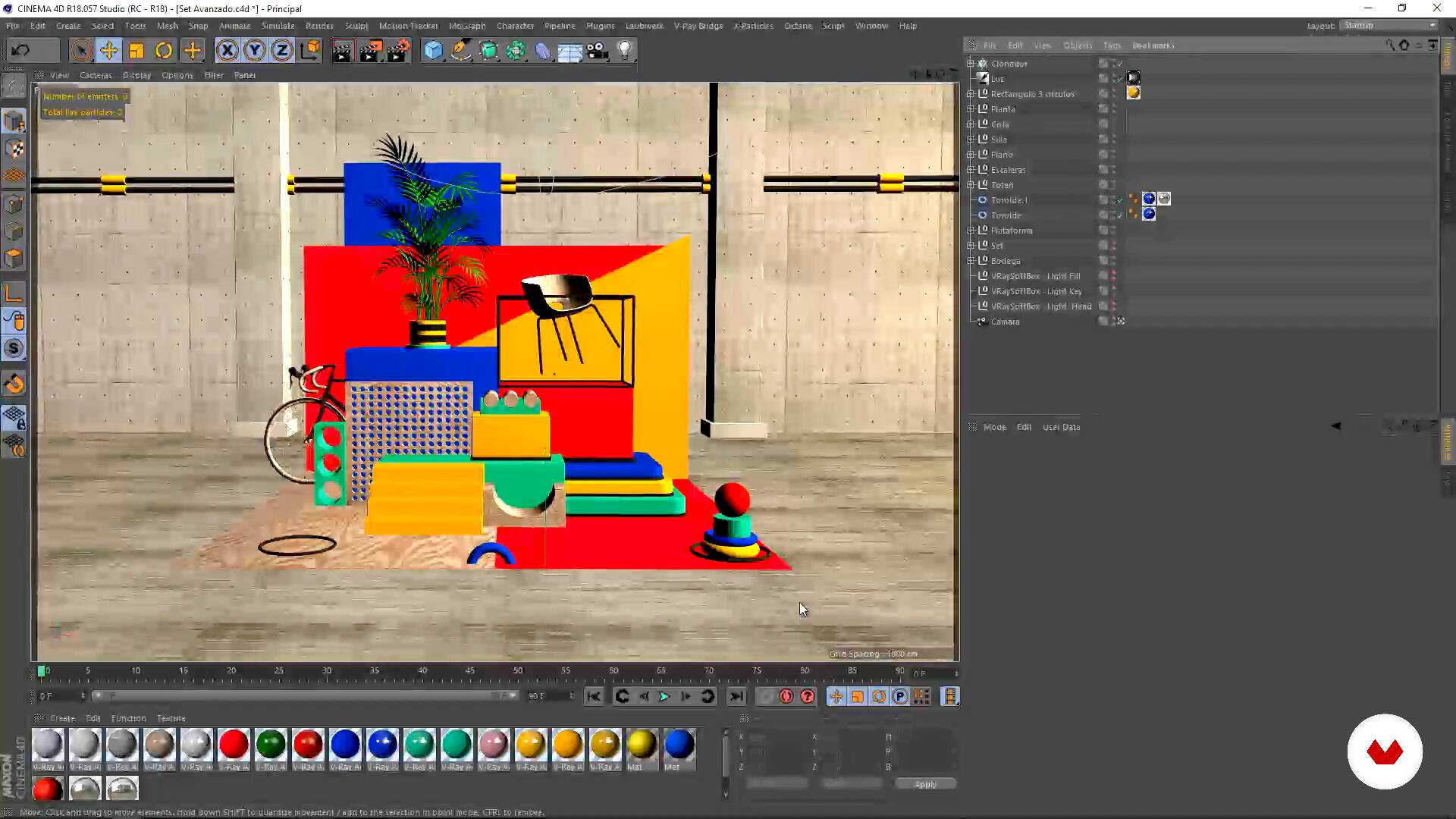
Task: Select the Scale tool icon
Action: (x=136, y=51)
